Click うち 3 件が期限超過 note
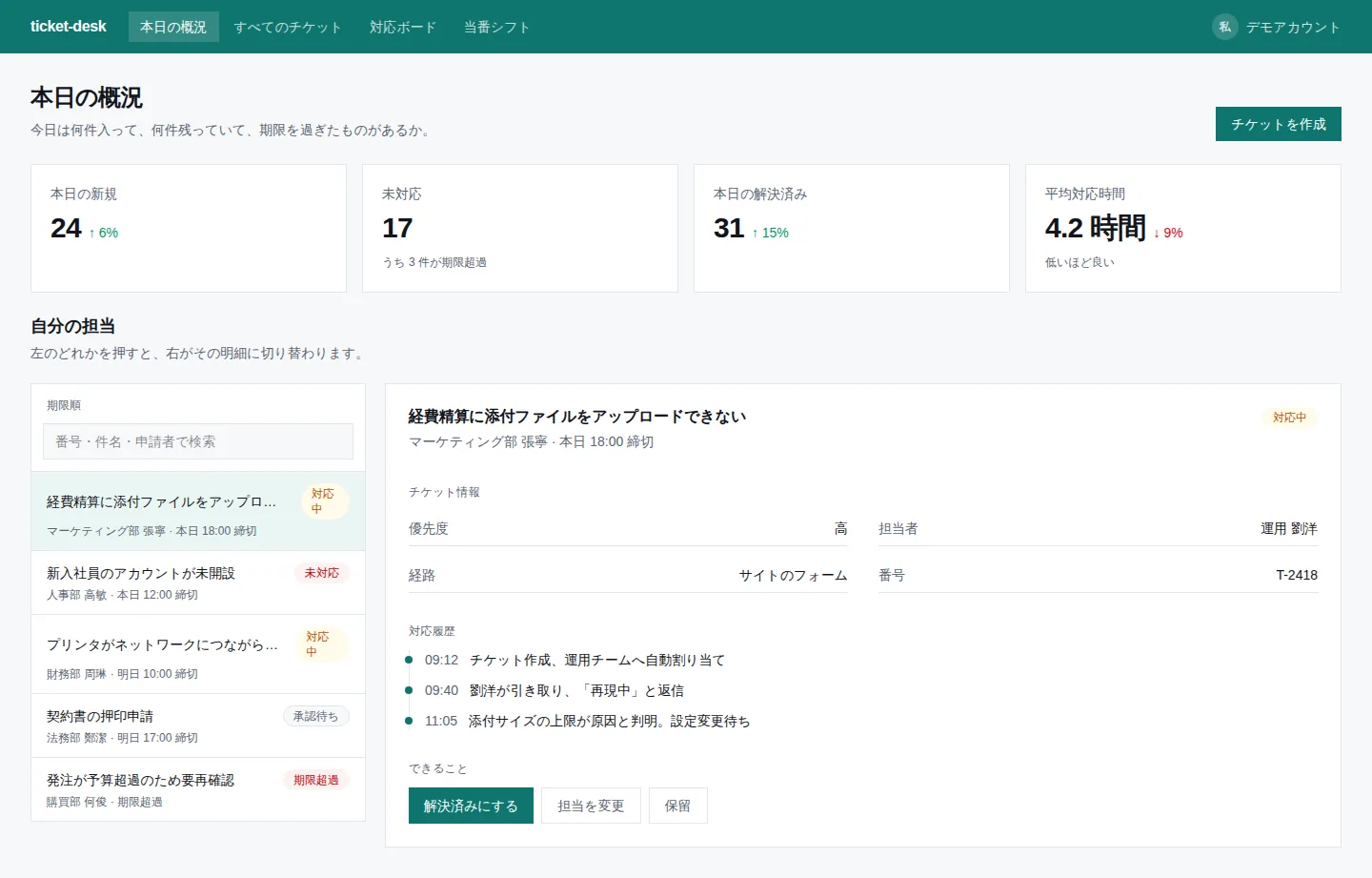Viewport: 1372px width, 878px height. [x=434, y=262]
